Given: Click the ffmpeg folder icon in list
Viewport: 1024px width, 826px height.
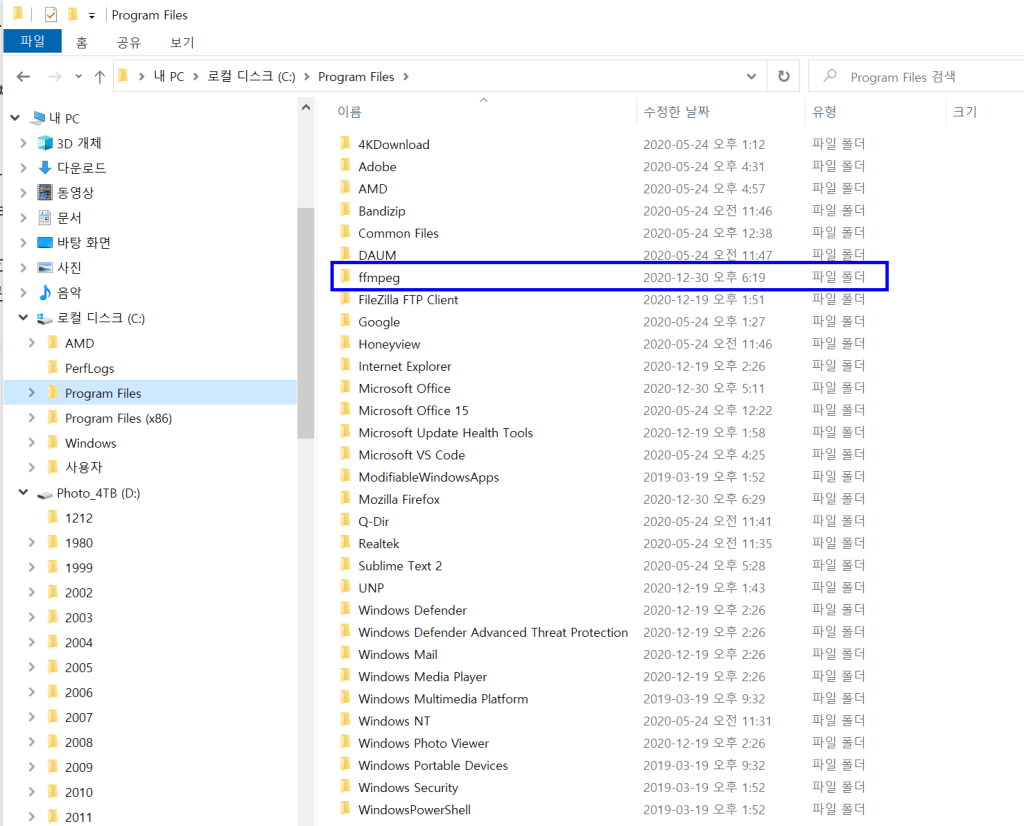Looking at the screenshot, I should click(344, 277).
